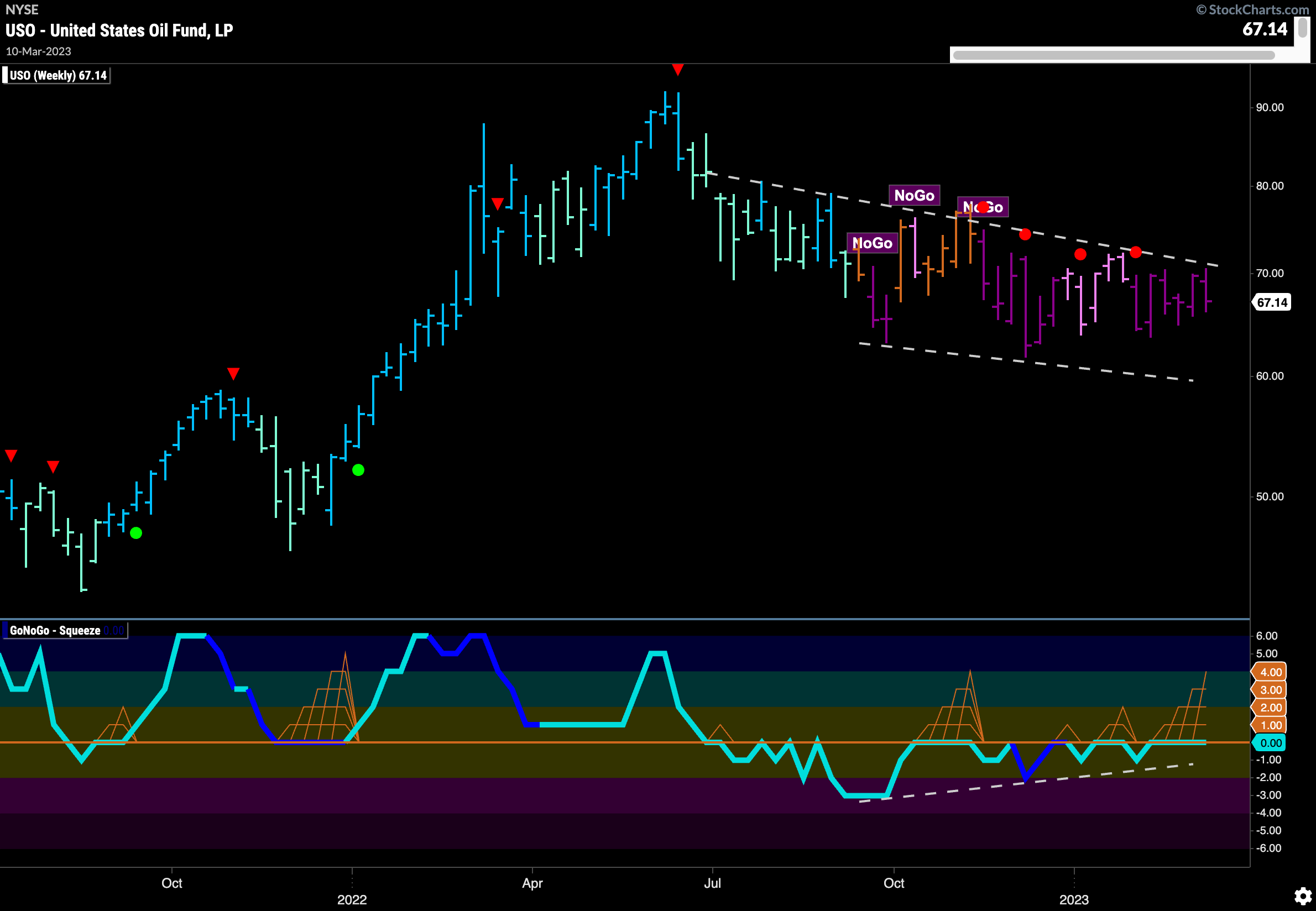
Task: Click the Jul label on the time axis
Action: [x=712, y=883]
